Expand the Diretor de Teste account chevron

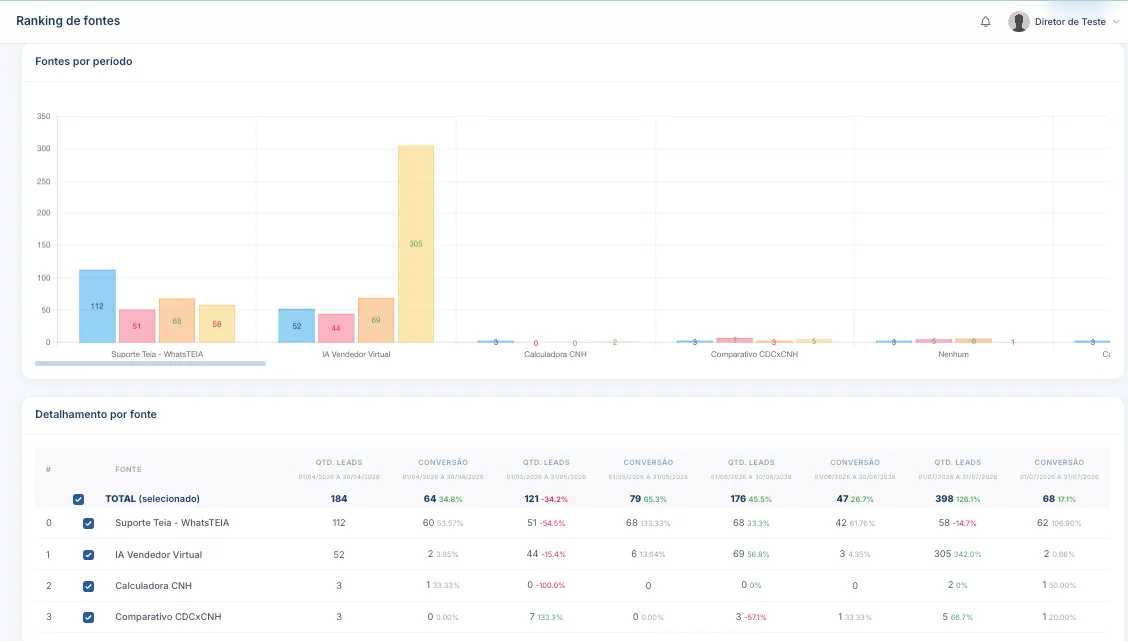1116,22
